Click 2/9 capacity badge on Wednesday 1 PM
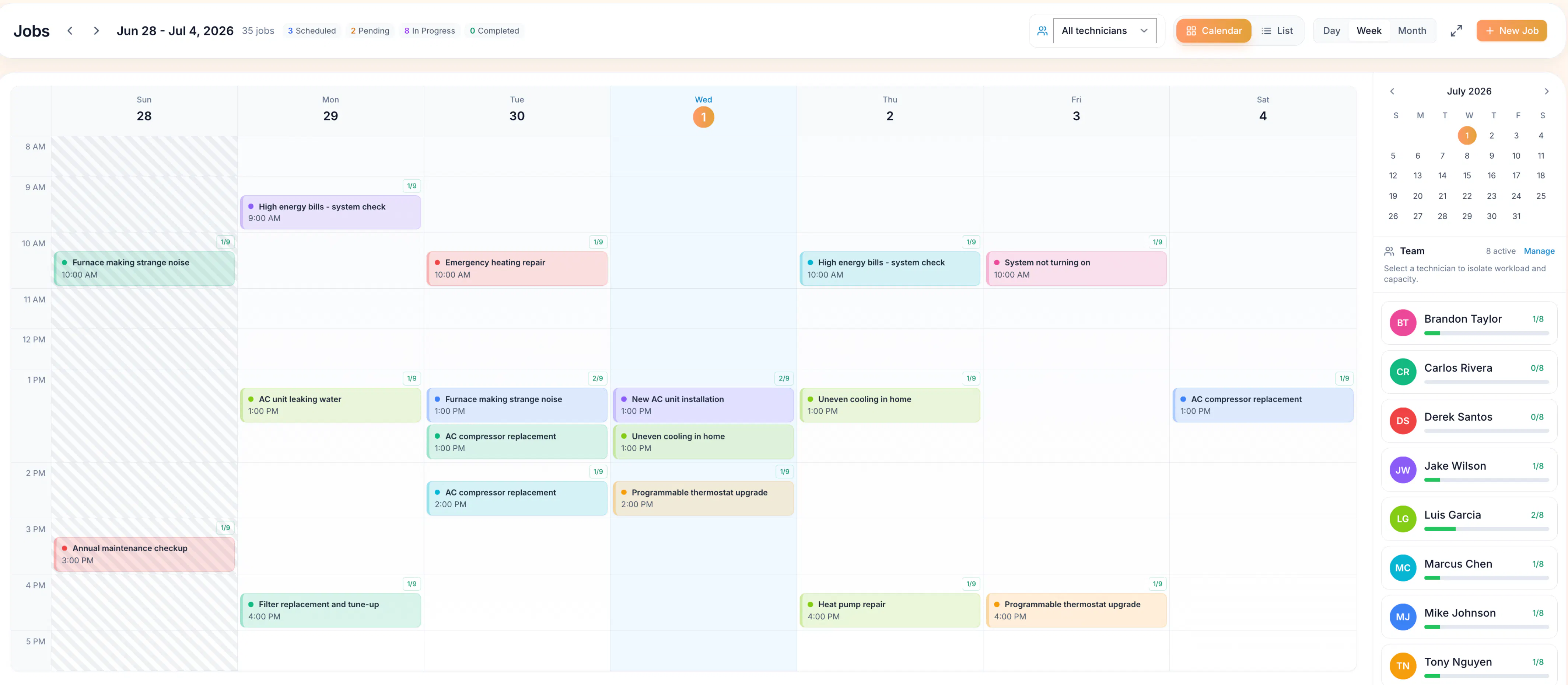This screenshot has width=1568, height=685. tap(783, 378)
